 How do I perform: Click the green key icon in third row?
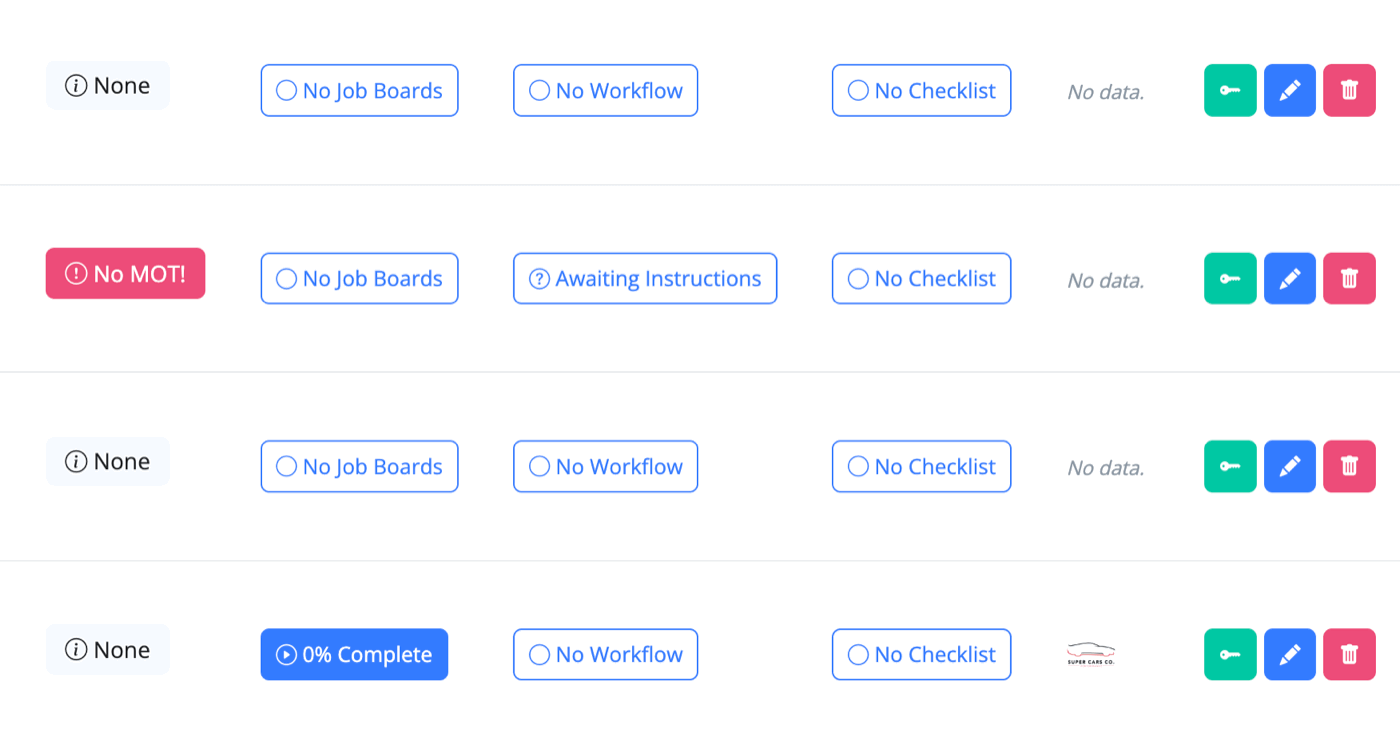coord(1230,466)
